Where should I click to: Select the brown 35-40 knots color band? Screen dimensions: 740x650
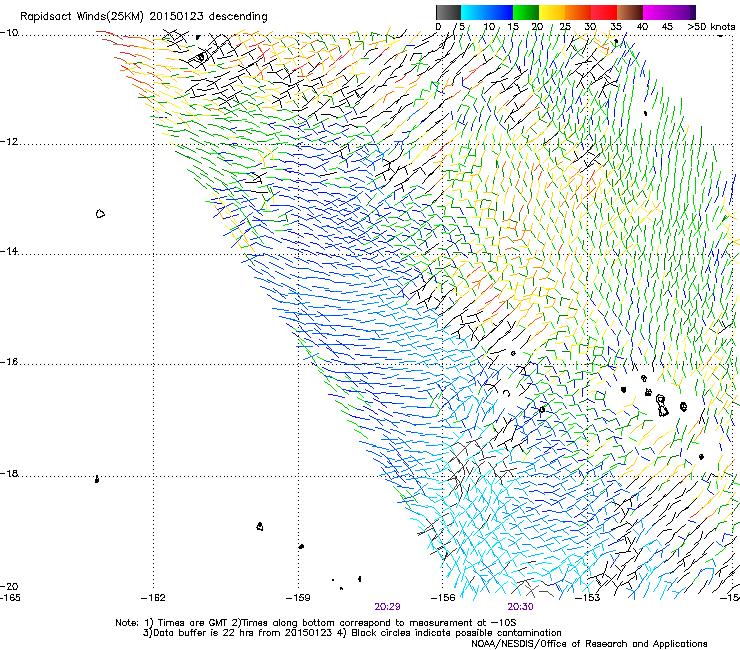coord(630,12)
